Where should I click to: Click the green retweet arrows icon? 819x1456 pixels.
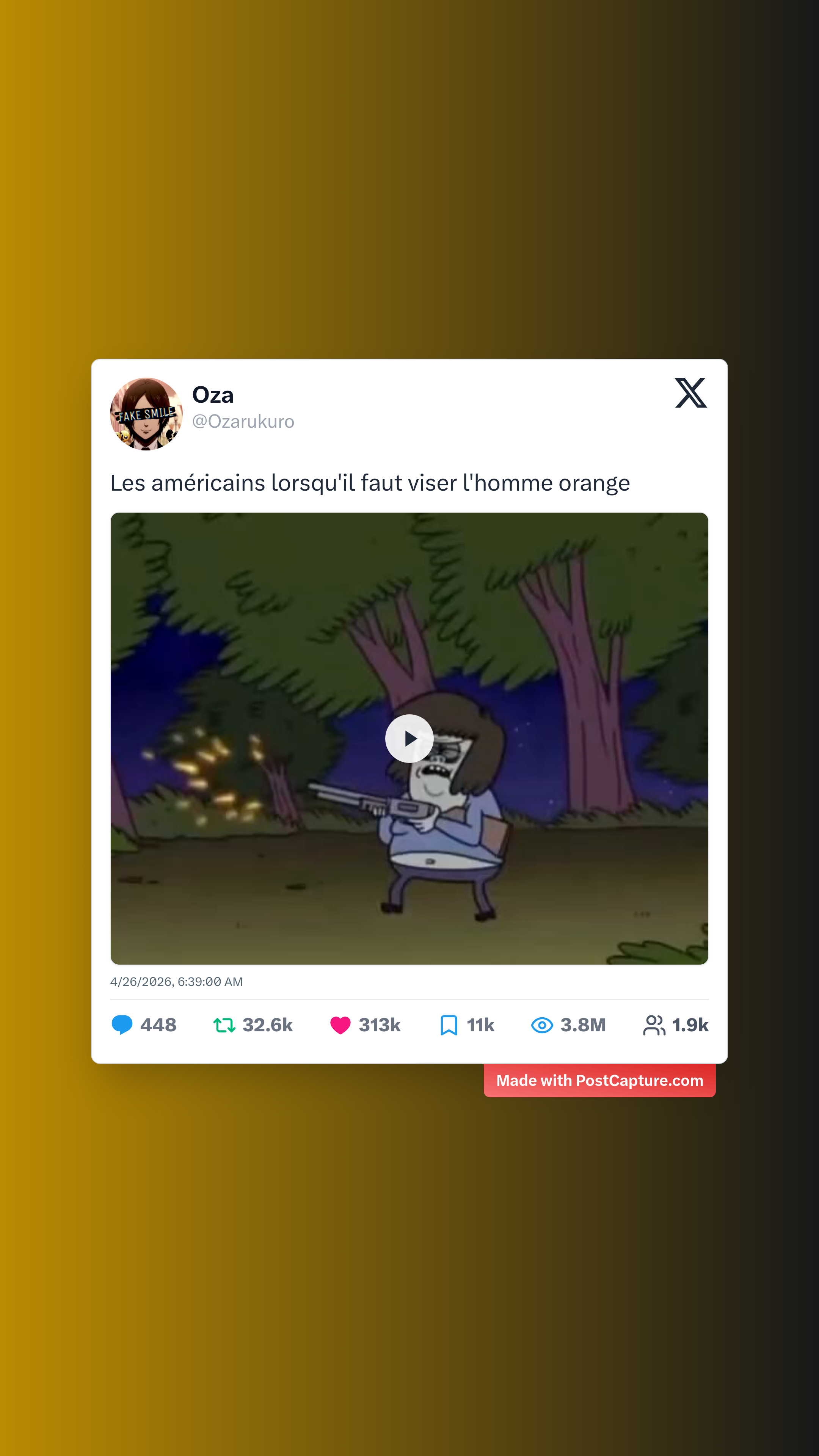pos(224,1025)
